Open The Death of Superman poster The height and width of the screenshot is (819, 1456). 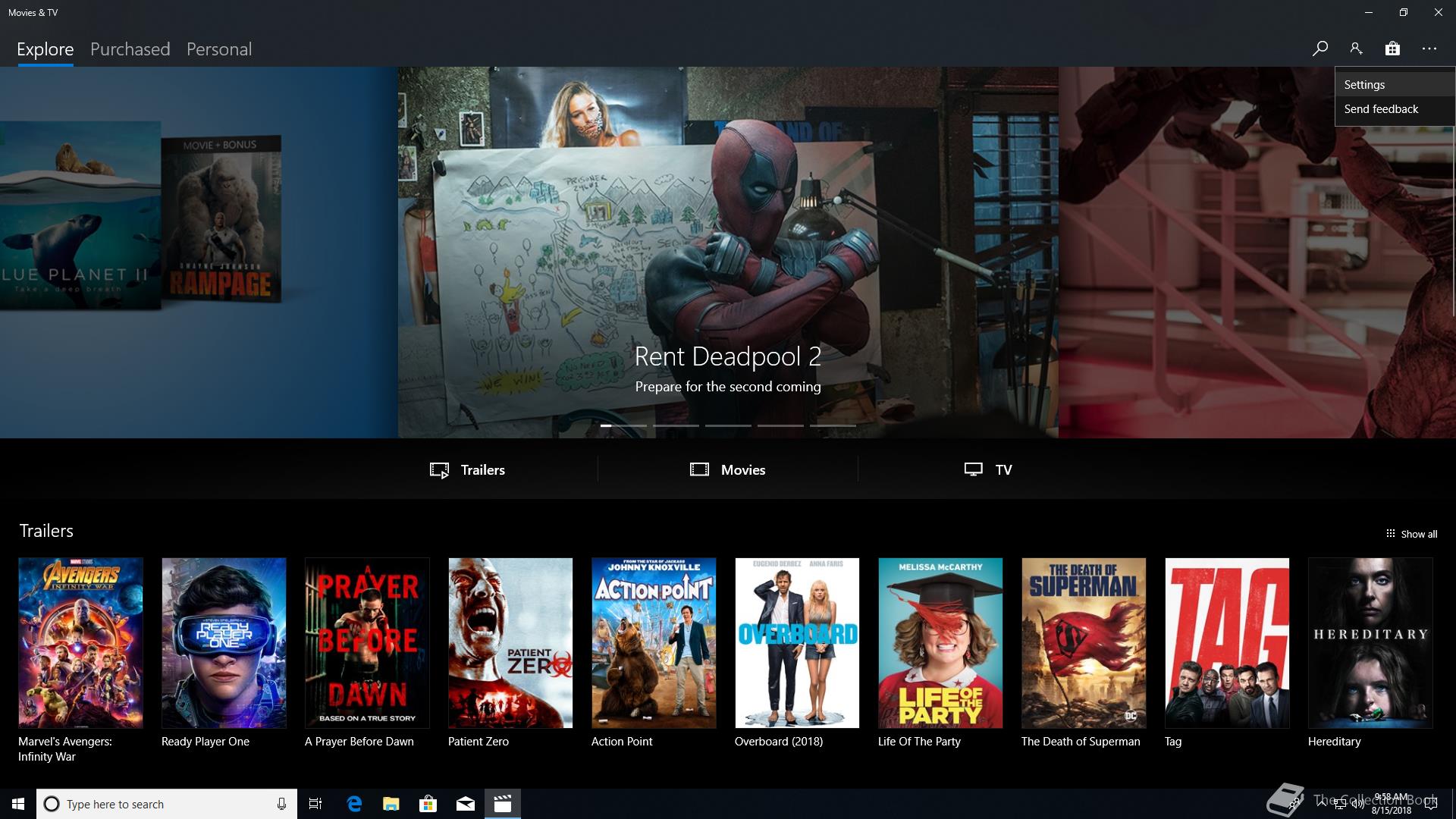pos(1084,643)
